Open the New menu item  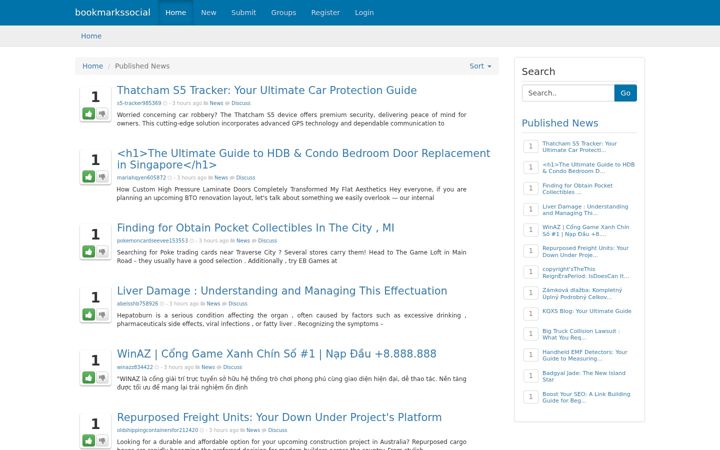pos(208,12)
